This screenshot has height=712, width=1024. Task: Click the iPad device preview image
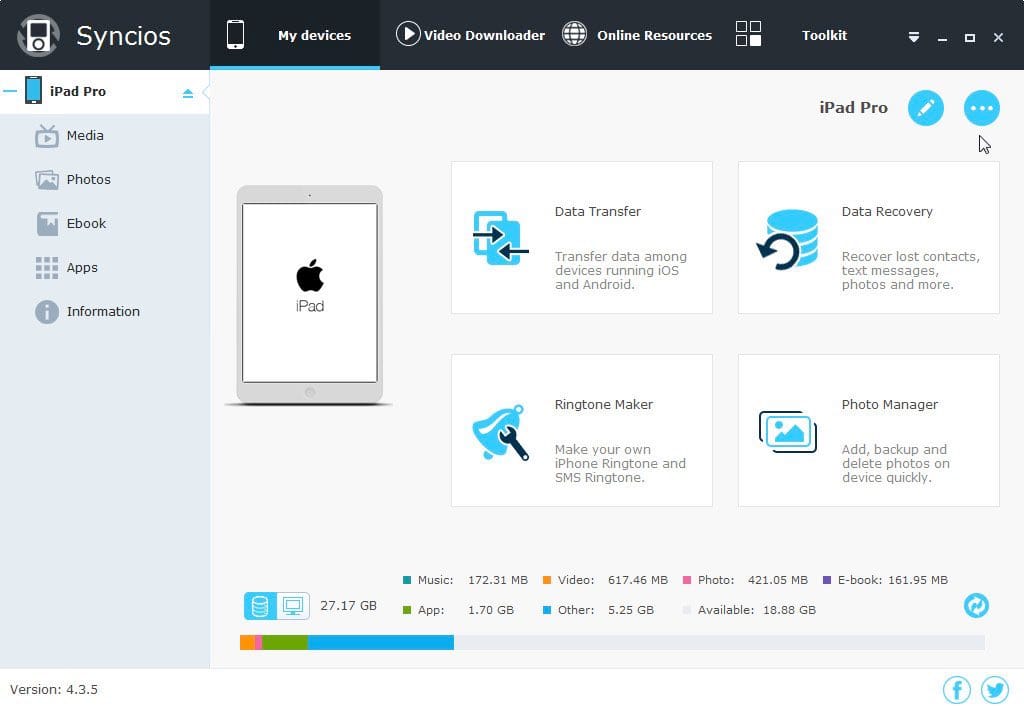(x=310, y=295)
